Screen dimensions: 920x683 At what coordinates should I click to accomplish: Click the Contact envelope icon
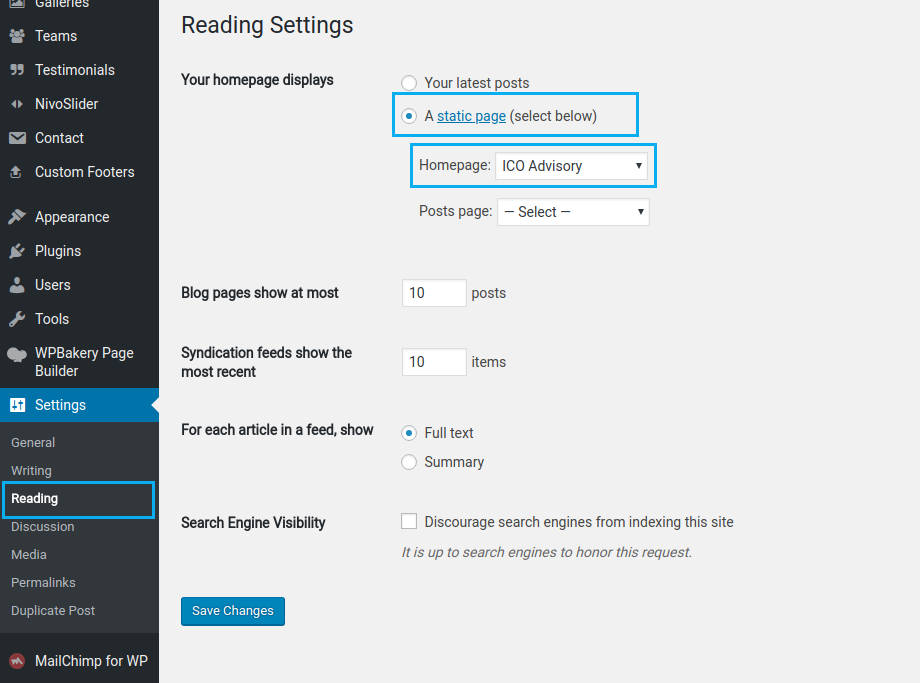17,138
